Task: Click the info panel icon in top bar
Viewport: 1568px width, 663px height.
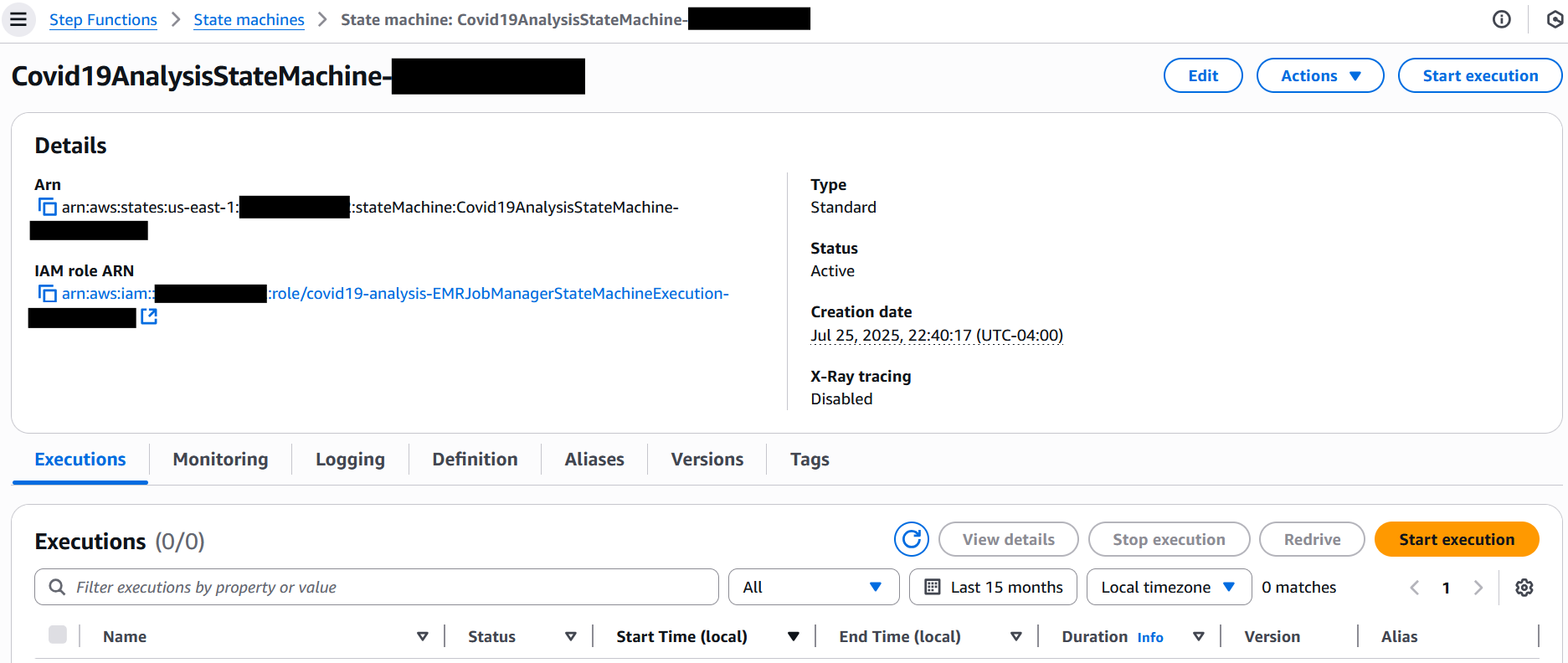Action: [x=1502, y=19]
